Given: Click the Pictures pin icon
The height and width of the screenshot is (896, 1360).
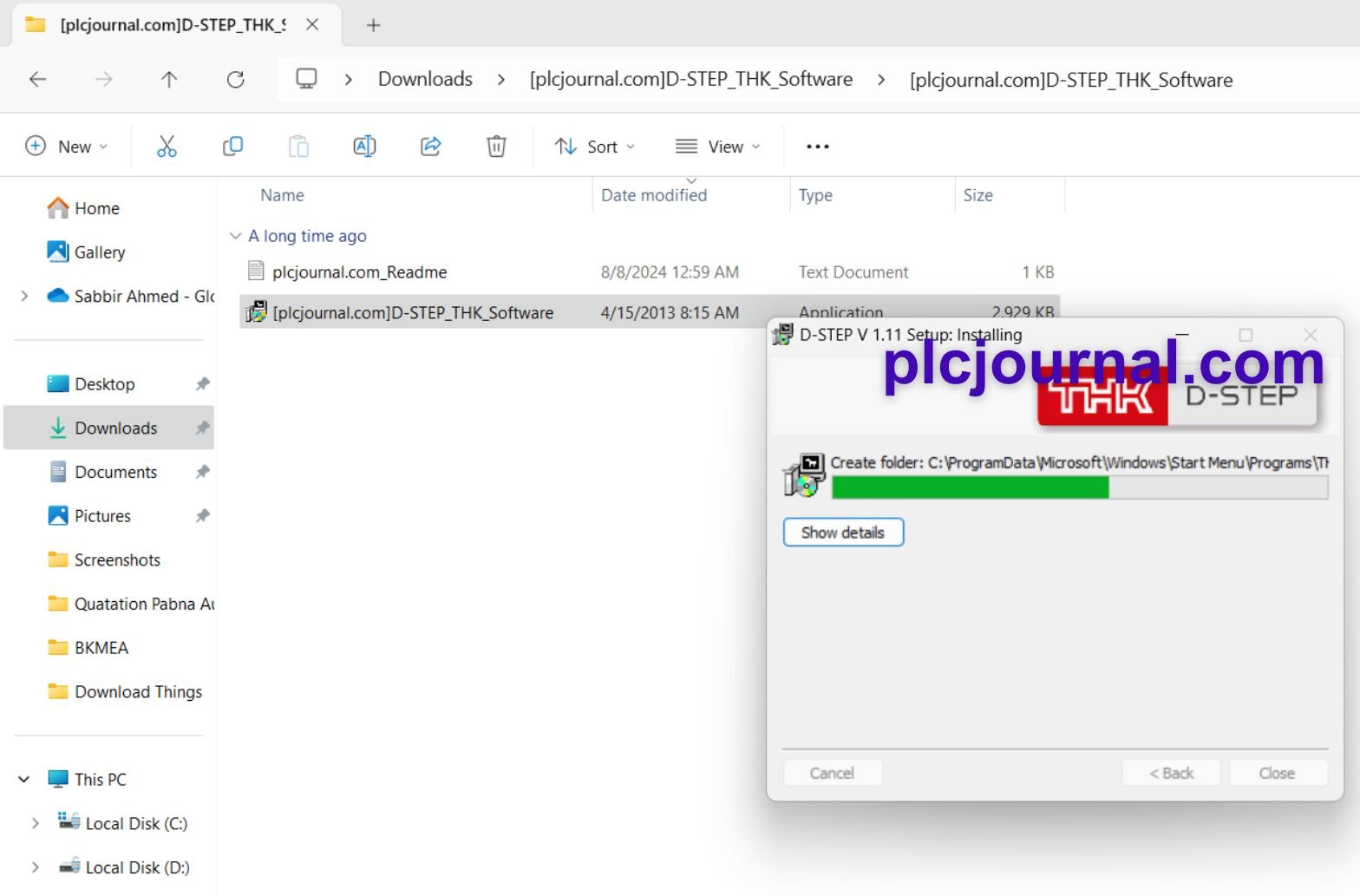Looking at the screenshot, I should tap(202, 515).
